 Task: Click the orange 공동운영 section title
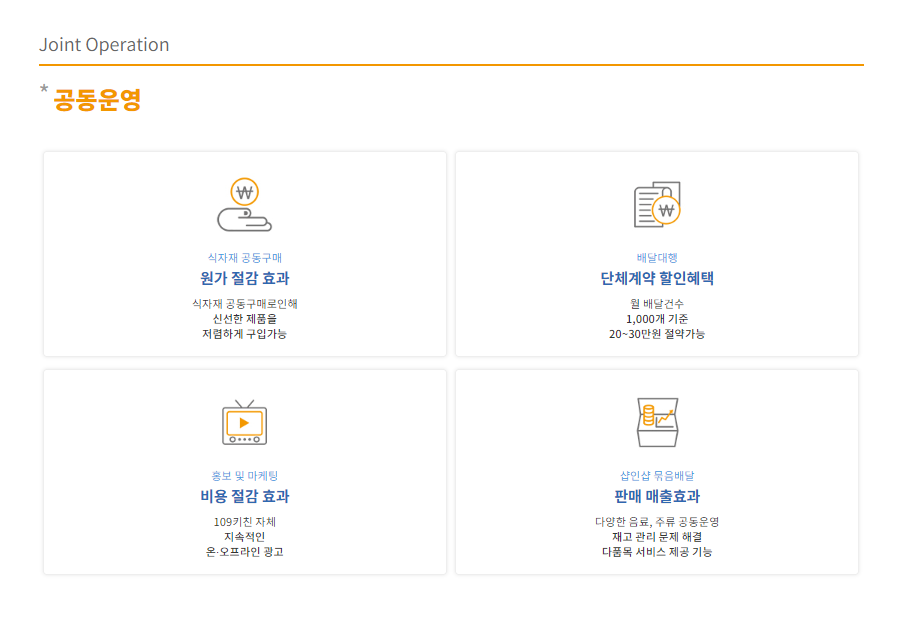click(x=97, y=100)
